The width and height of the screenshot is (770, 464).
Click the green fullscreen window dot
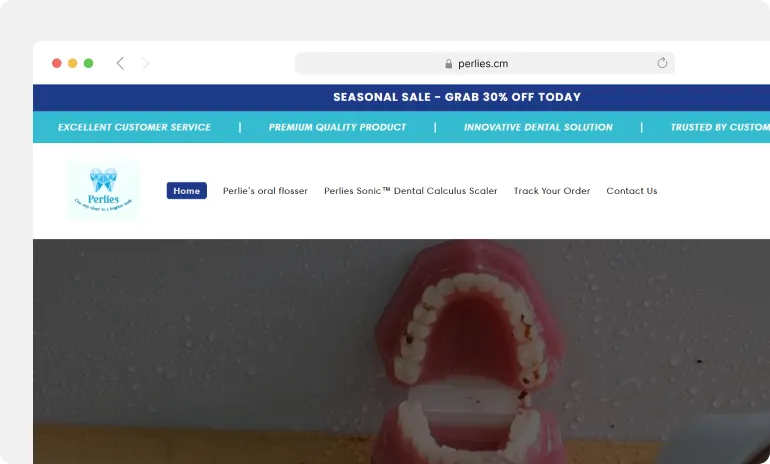pyautogui.click(x=88, y=63)
